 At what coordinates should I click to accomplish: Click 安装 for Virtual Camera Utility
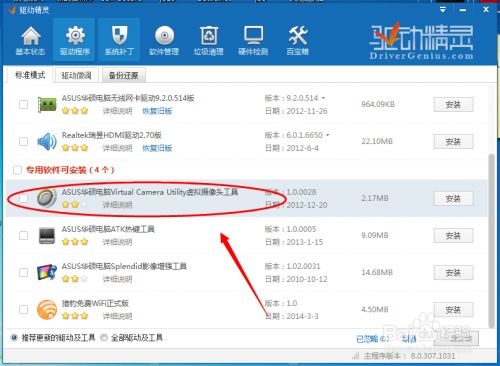click(453, 199)
